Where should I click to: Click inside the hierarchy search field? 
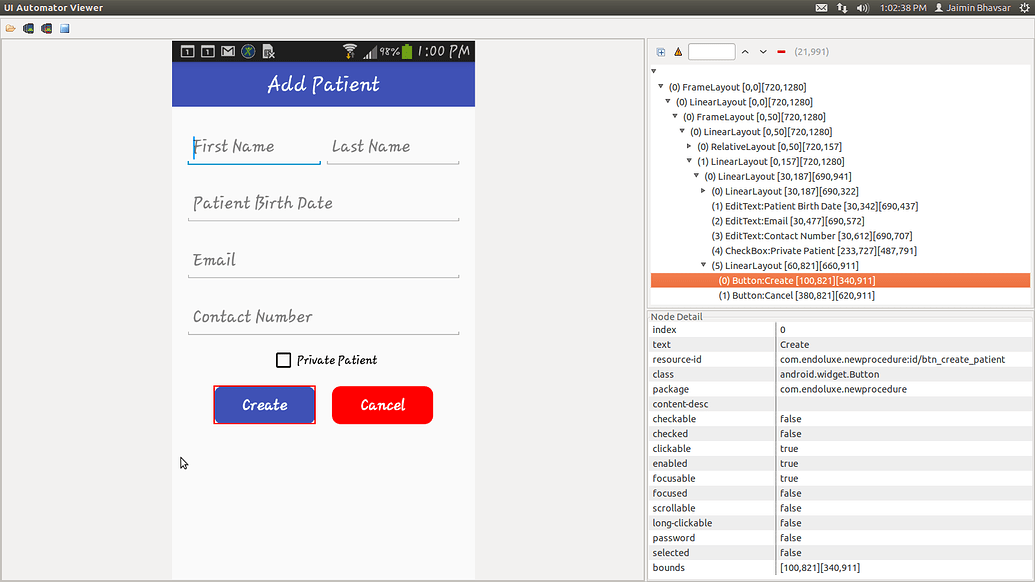tap(711, 51)
